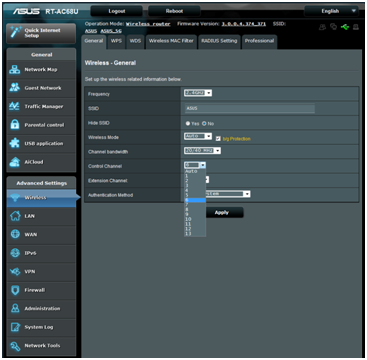Choose channel 9 in the Control Channel list

[195, 214]
